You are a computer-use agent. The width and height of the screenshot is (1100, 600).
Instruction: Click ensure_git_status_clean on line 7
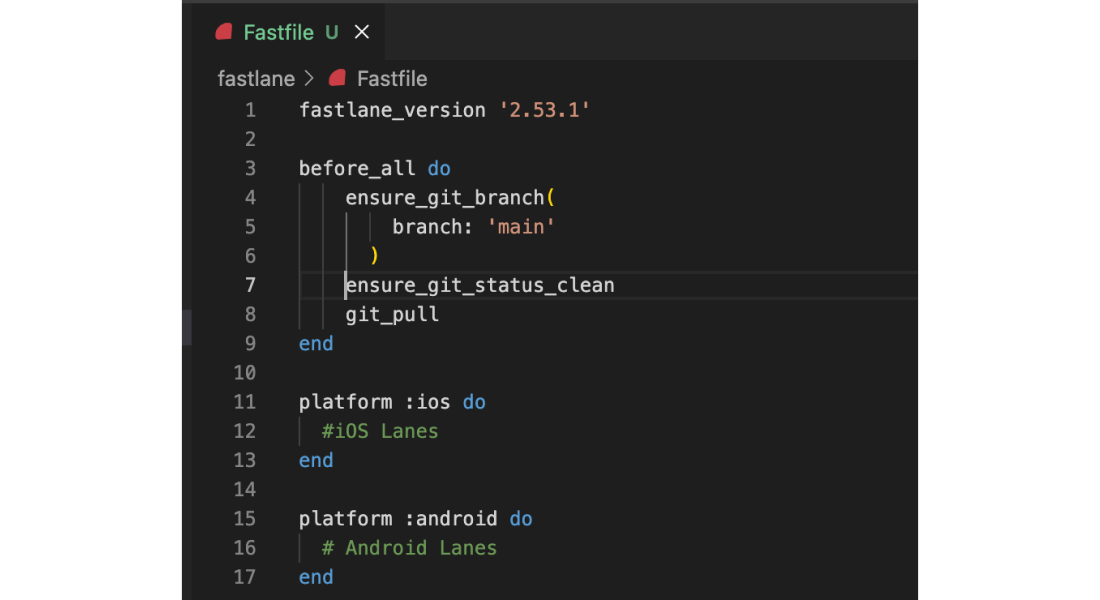point(480,285)
